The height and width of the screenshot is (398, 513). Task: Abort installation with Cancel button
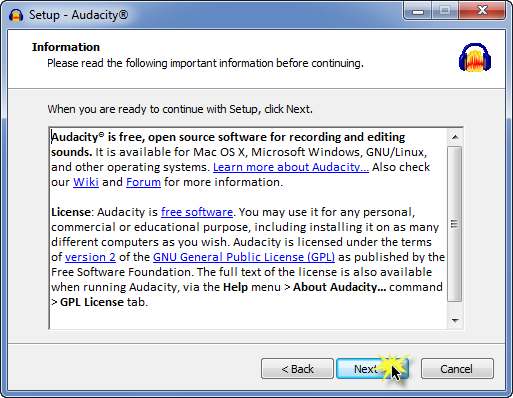(x=457, y=369)
